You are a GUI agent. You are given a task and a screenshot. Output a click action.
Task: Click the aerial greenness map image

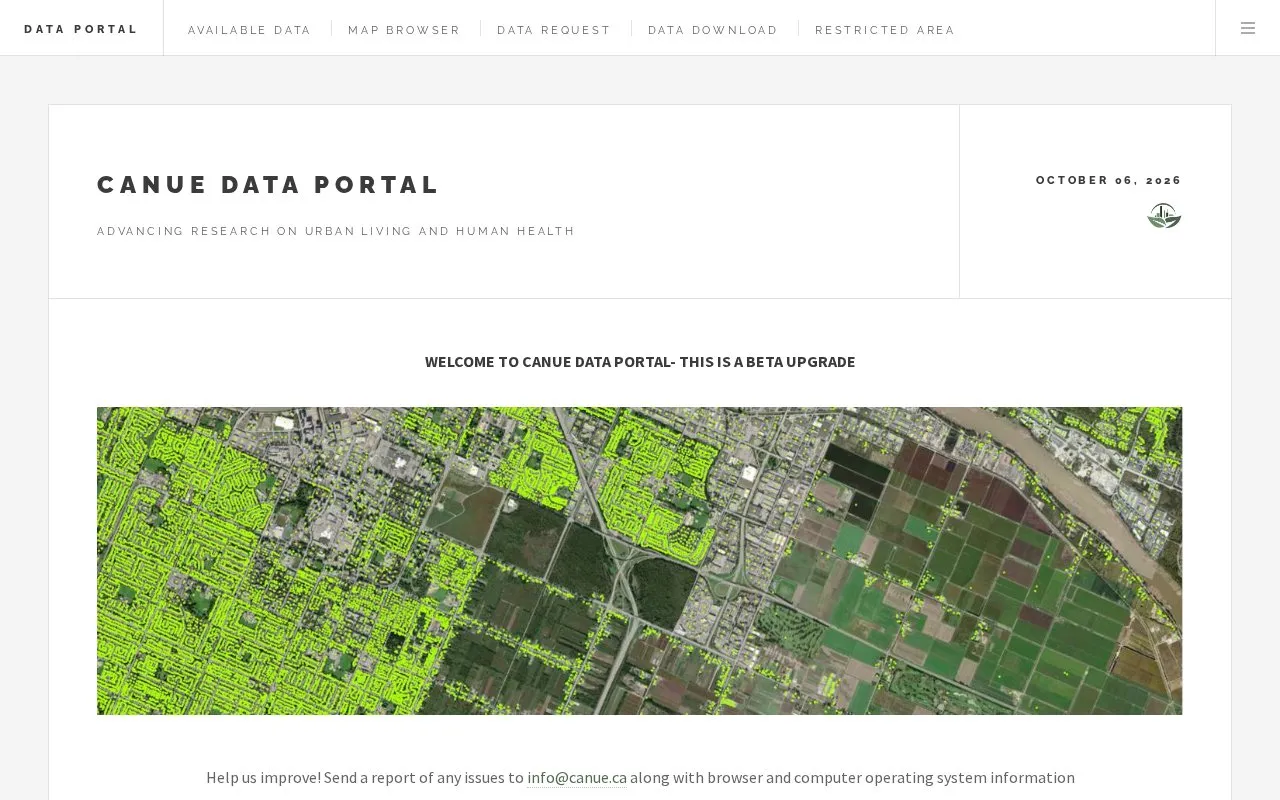pyautogui.click(x=639, y=561)
